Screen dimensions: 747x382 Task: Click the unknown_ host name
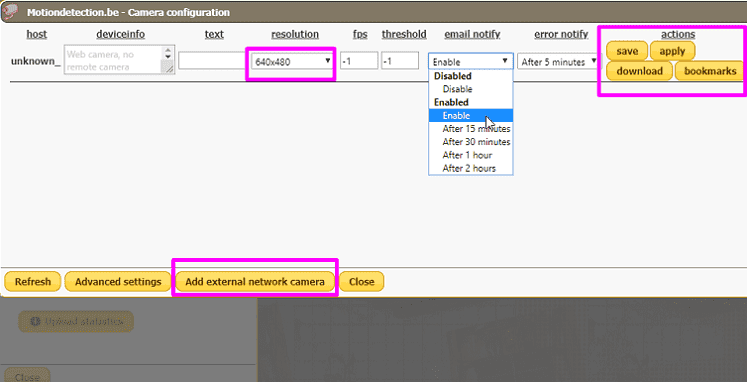tap(36, 62)
